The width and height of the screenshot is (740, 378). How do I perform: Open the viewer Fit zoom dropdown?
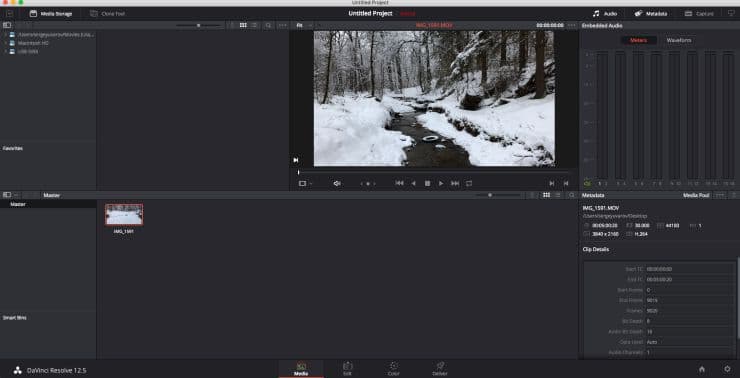point(303,25)
